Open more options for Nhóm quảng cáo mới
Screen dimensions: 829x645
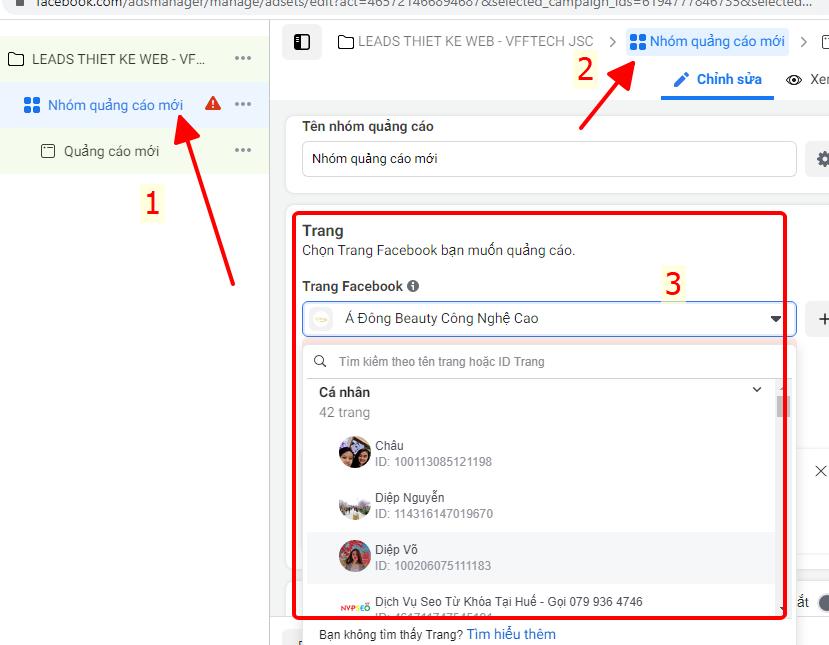[243, 104]
